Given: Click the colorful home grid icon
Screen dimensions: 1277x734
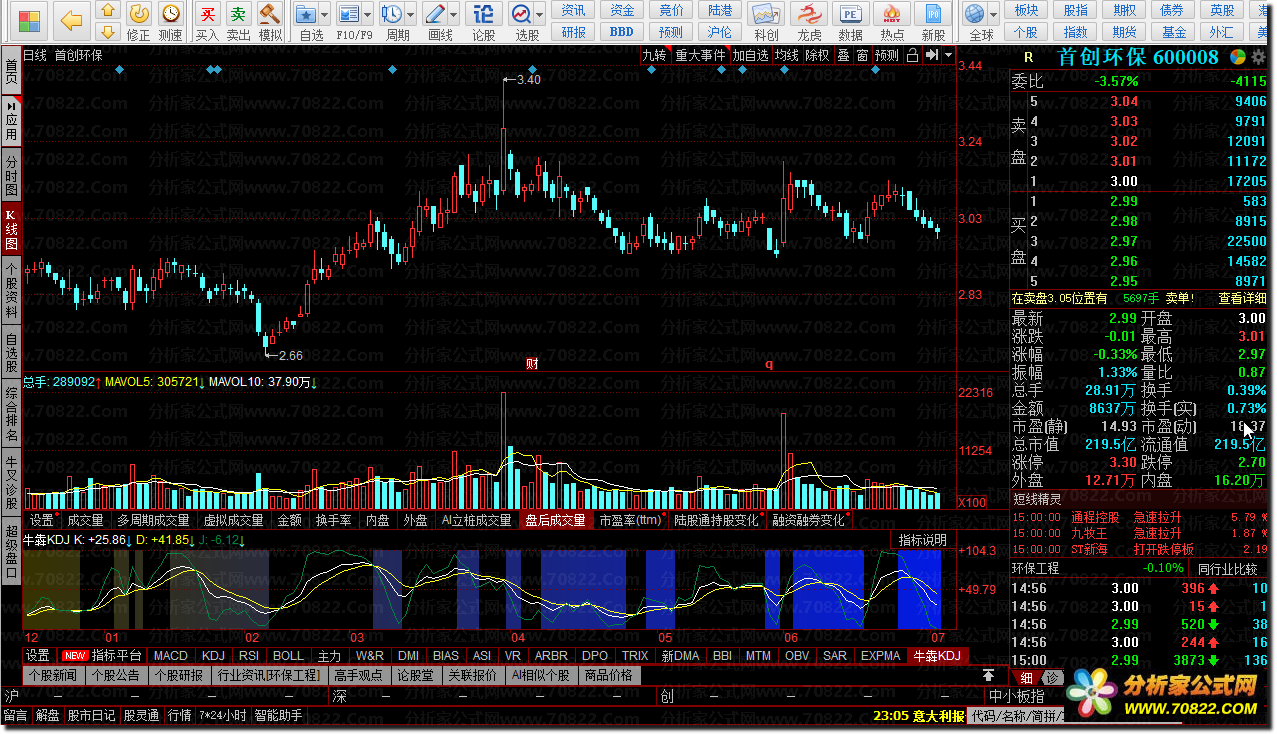Looking at the screenshot, I should click(29, 20).
